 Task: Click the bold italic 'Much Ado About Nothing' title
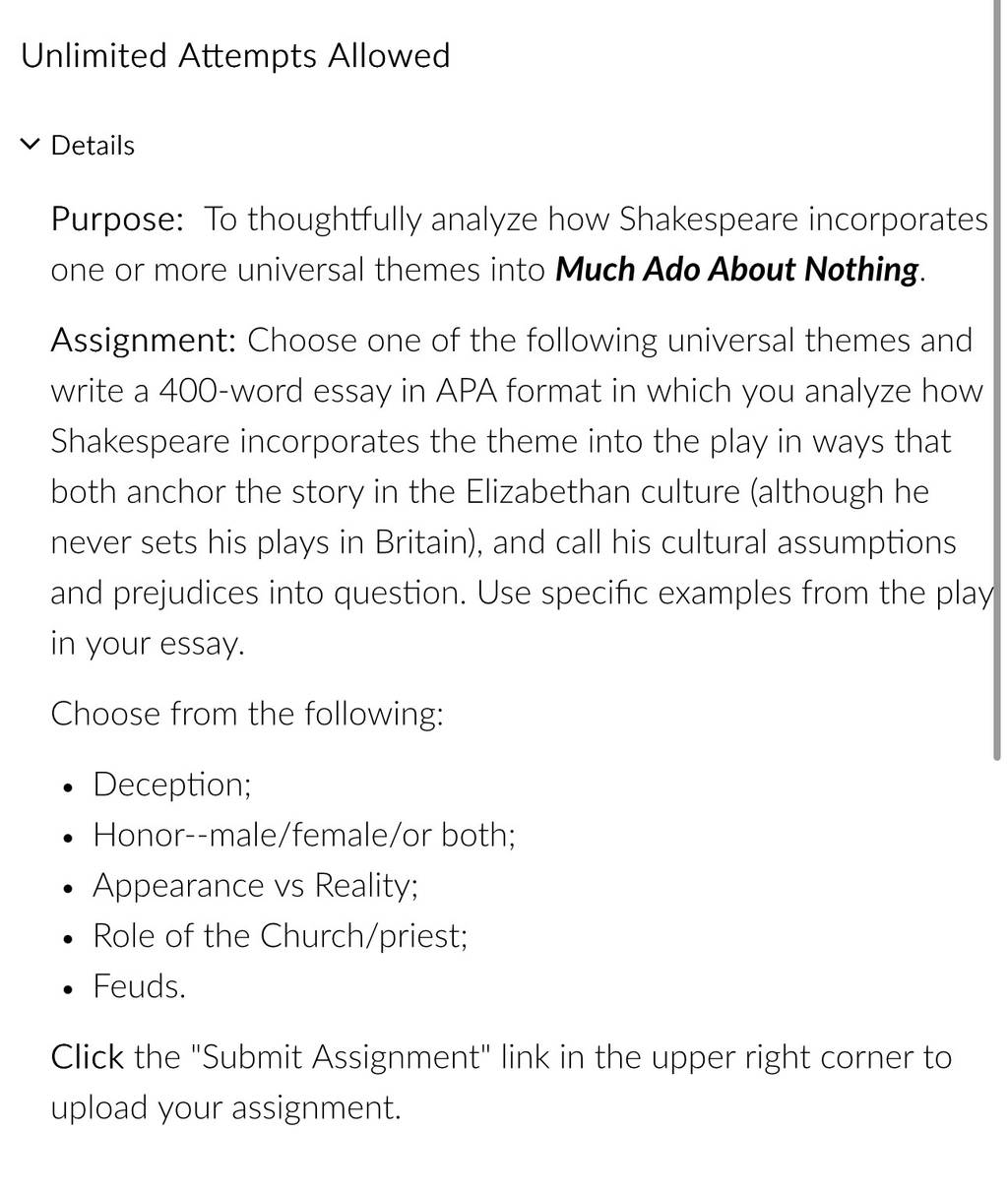738,270
